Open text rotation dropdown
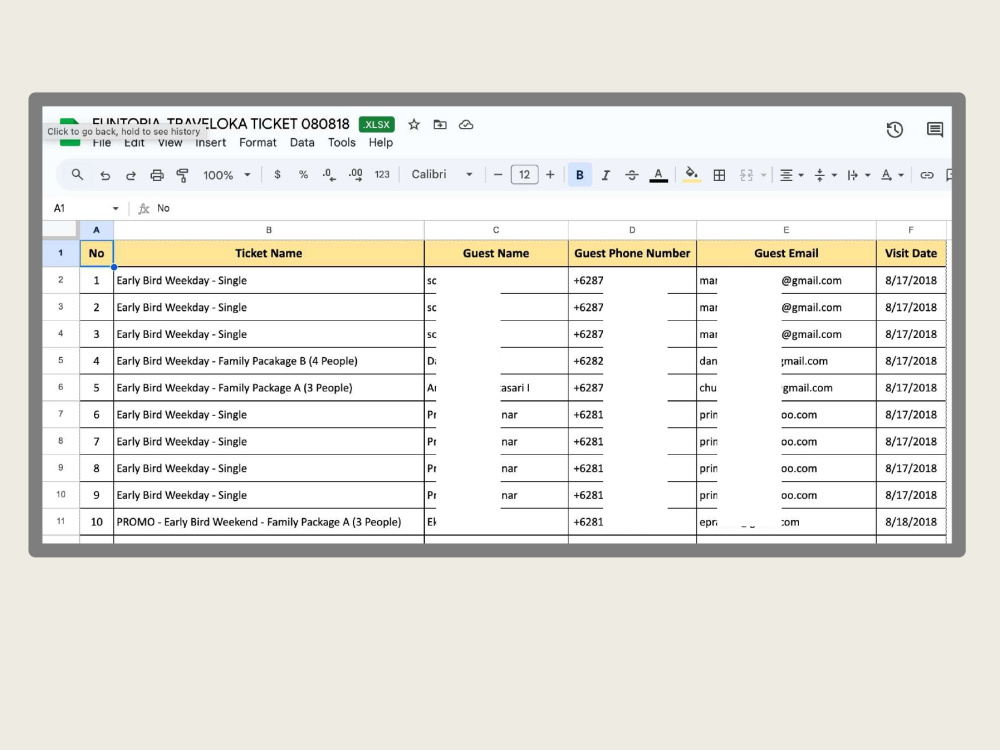Screen dimensions: 1000x750 tap(892, 175)
